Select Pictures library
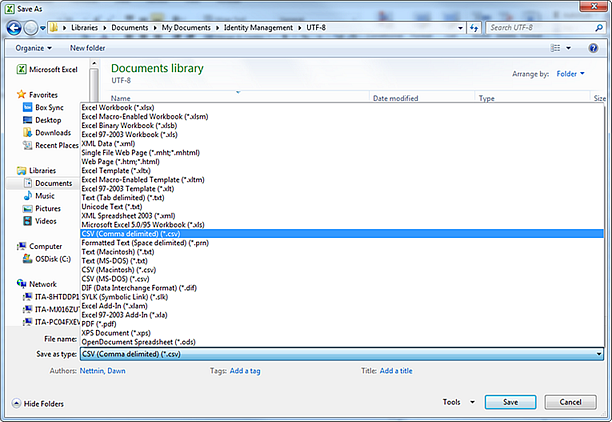Image resolution: width=612 pixels, height=422 pixels. [42, 208]
